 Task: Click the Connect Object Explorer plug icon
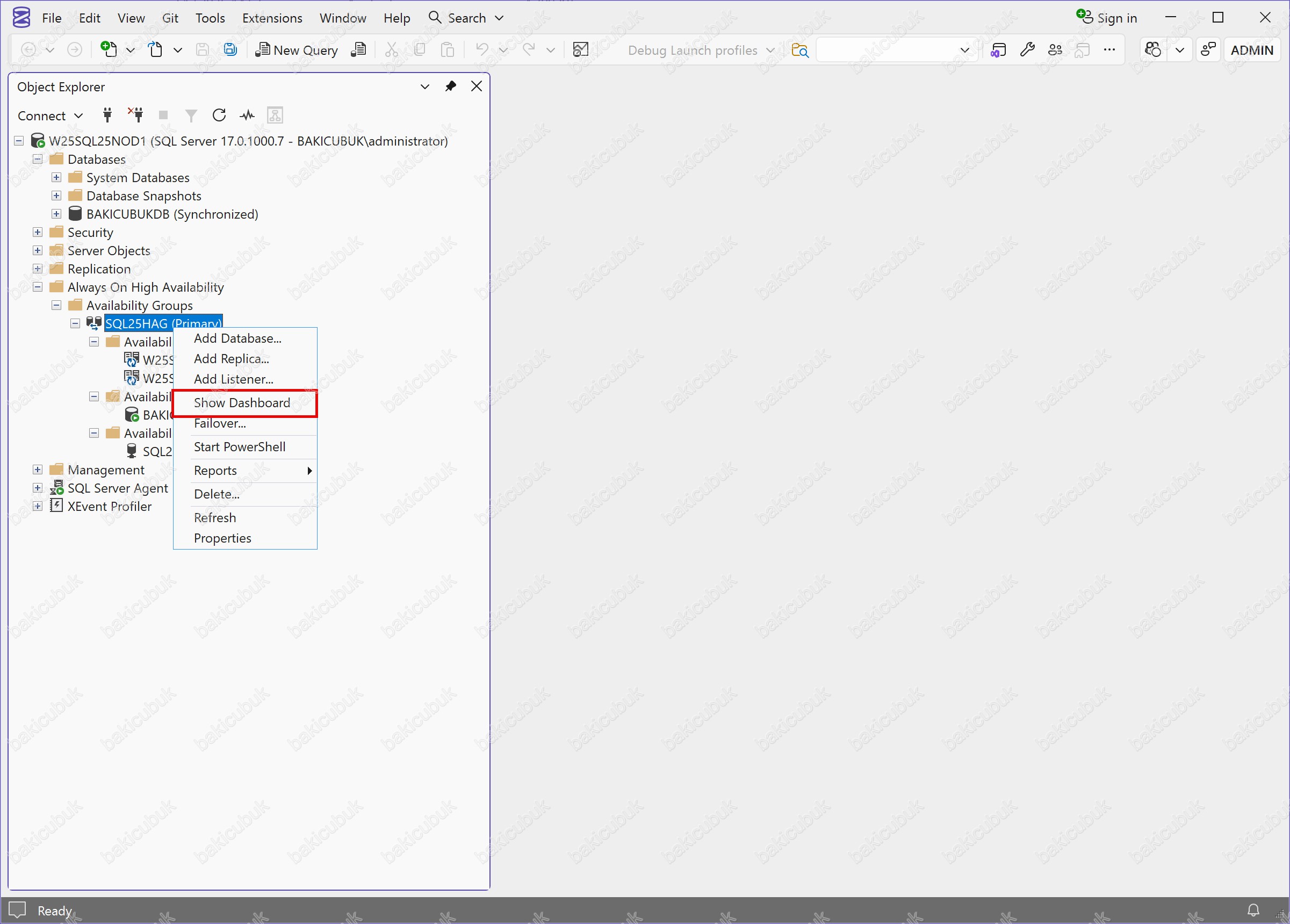pos(107,115)
